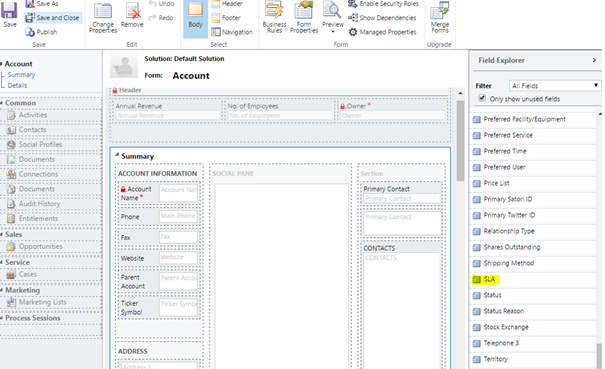Collapse the Service navigation group
The width and height of the screenshot is (605, 369).
click(1, 262)
